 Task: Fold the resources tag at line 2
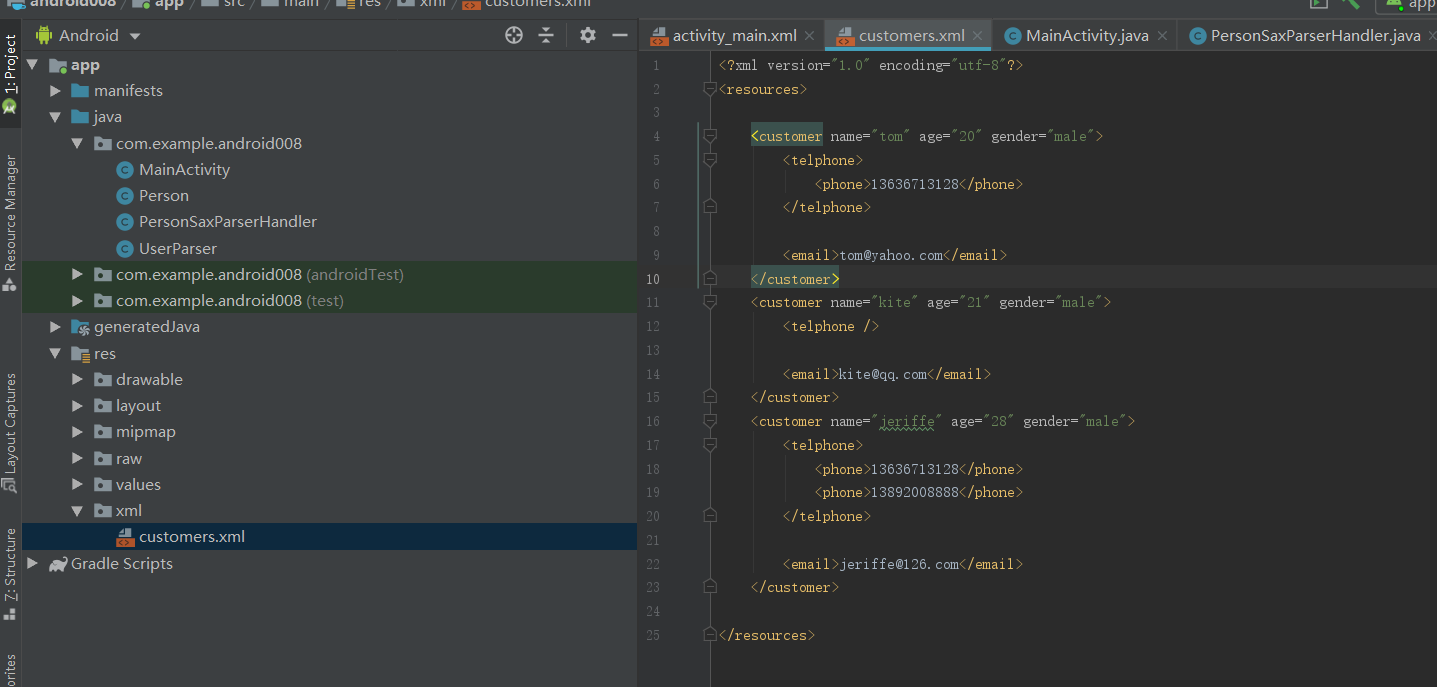pyautogui.click(x=710, y=89)
